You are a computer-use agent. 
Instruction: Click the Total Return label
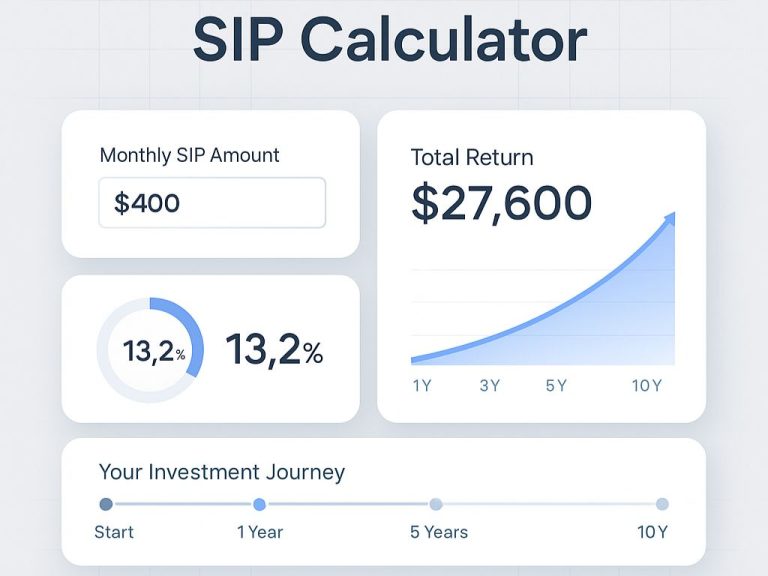472,157
